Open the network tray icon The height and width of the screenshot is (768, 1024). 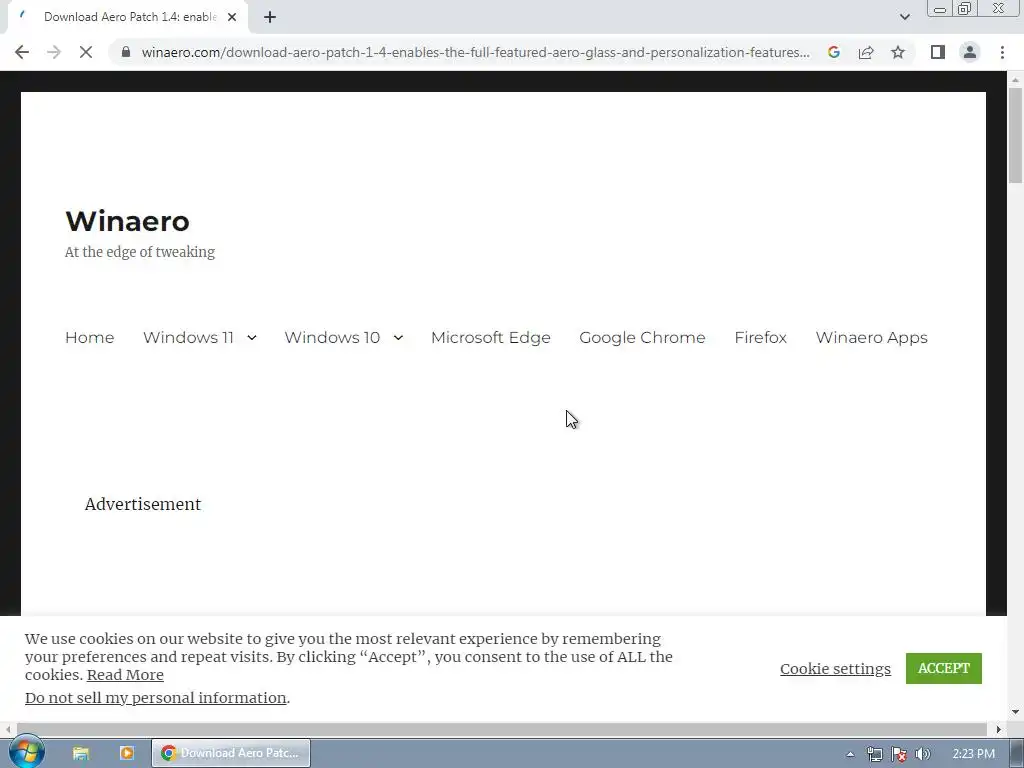click(x=874, y=754)
